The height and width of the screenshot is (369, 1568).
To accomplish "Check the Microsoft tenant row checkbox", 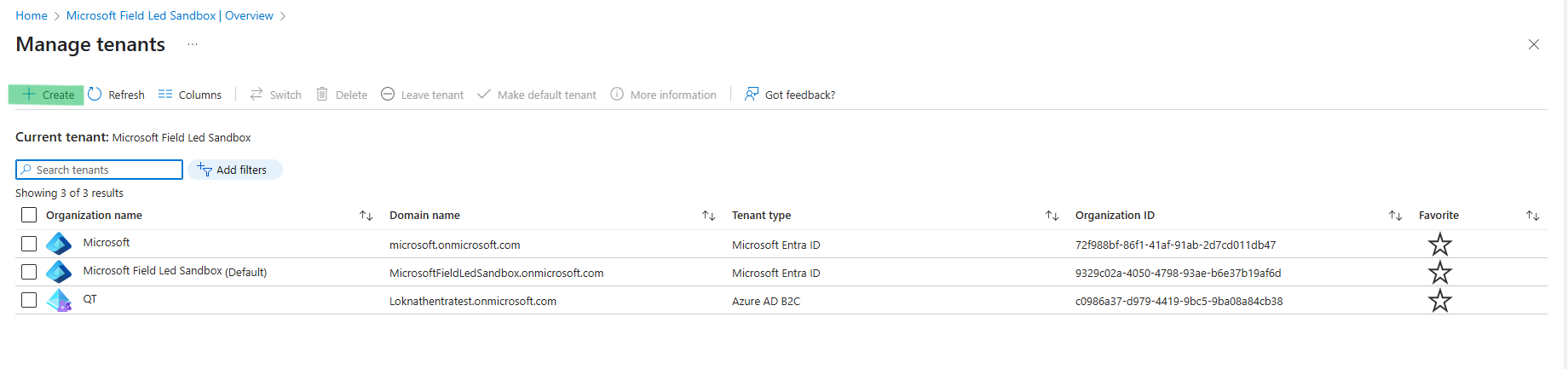I will [29, 244].
